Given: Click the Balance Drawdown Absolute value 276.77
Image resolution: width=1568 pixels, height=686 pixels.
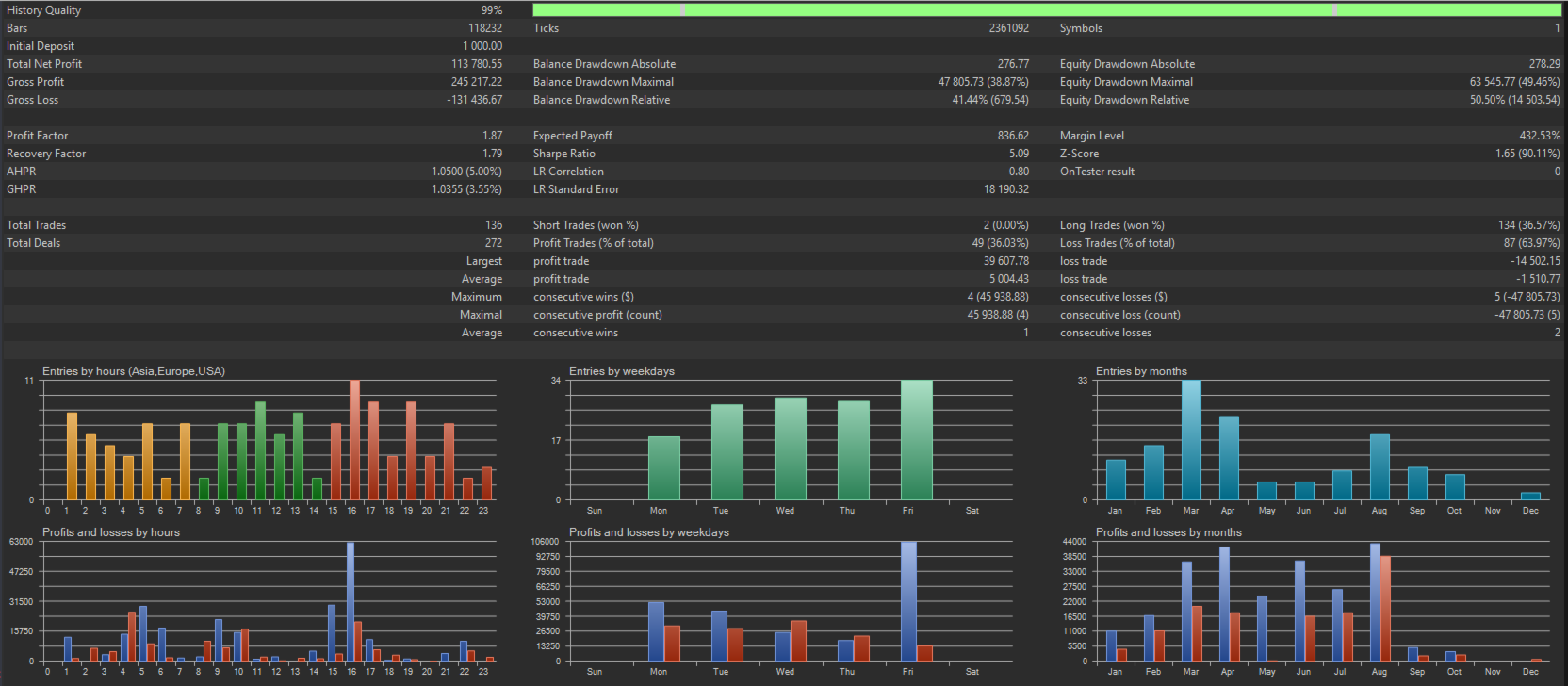Looking at the screenshot, I should point(1014,64).
